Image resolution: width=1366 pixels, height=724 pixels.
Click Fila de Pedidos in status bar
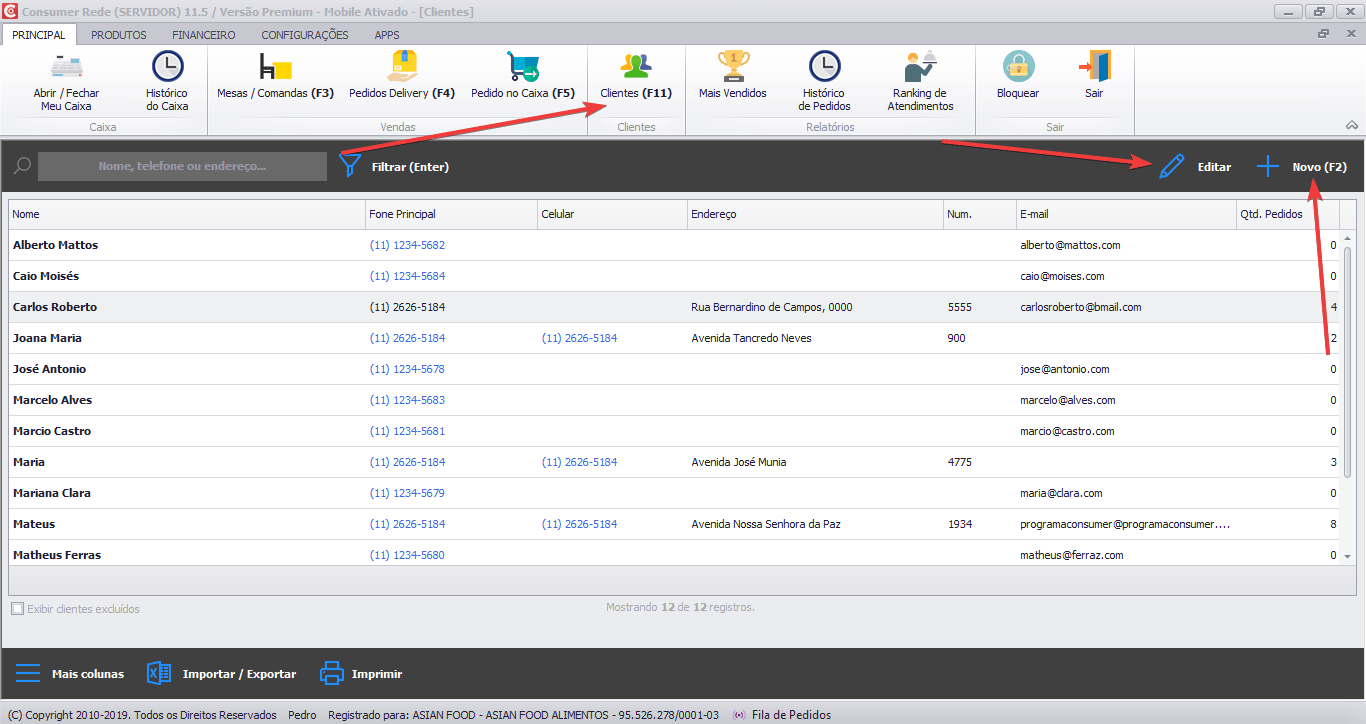(790, 715)
